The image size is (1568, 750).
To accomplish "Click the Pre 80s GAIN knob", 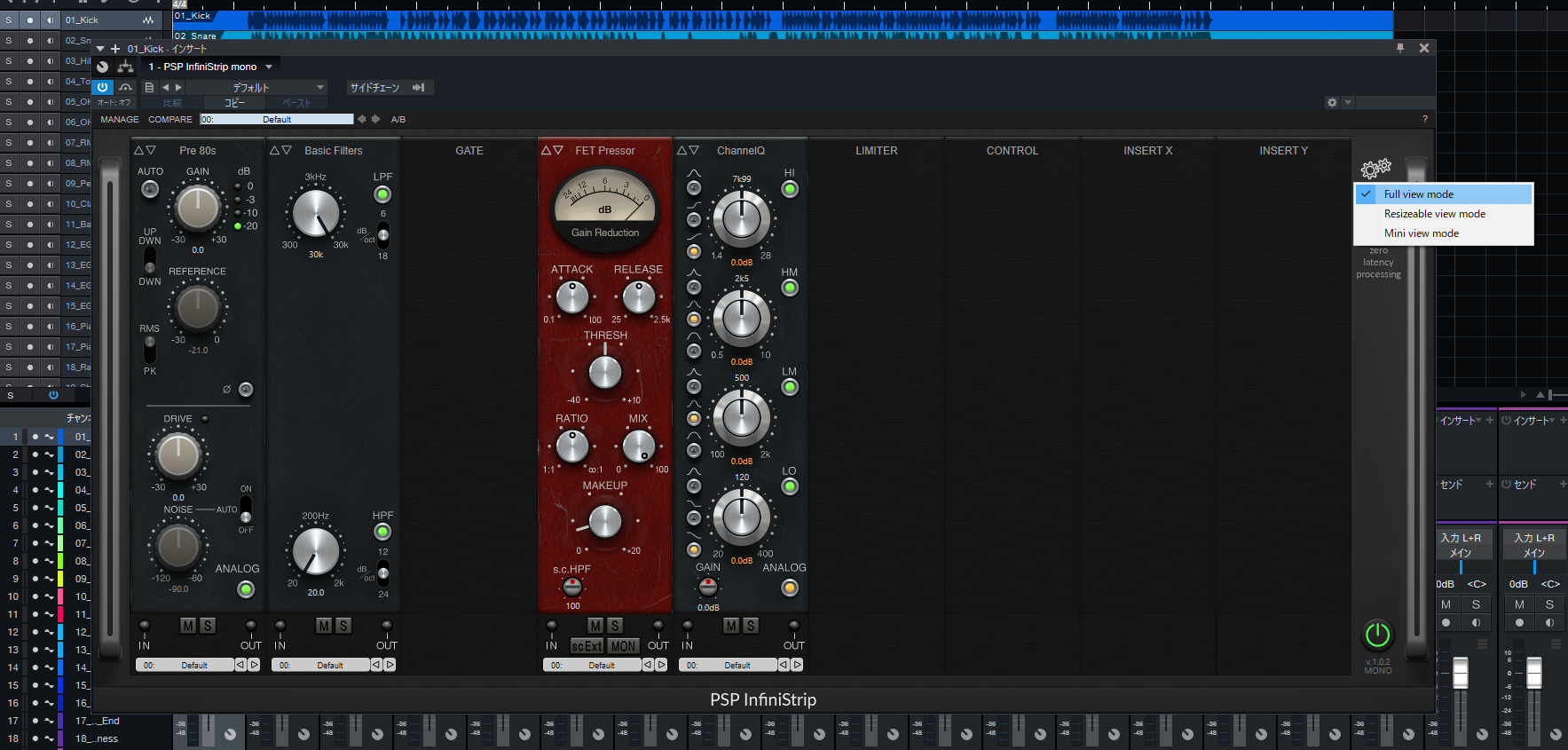I will (197, 209).
